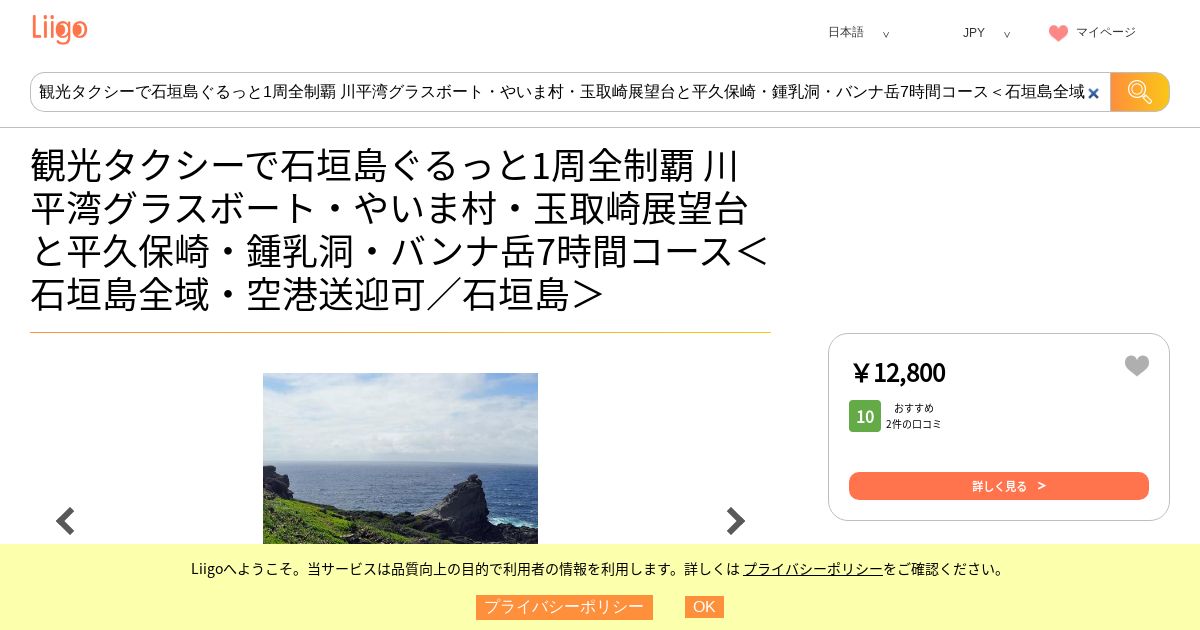Clear search text with the blue X
1200x630 pixels.
point(1093,93)
